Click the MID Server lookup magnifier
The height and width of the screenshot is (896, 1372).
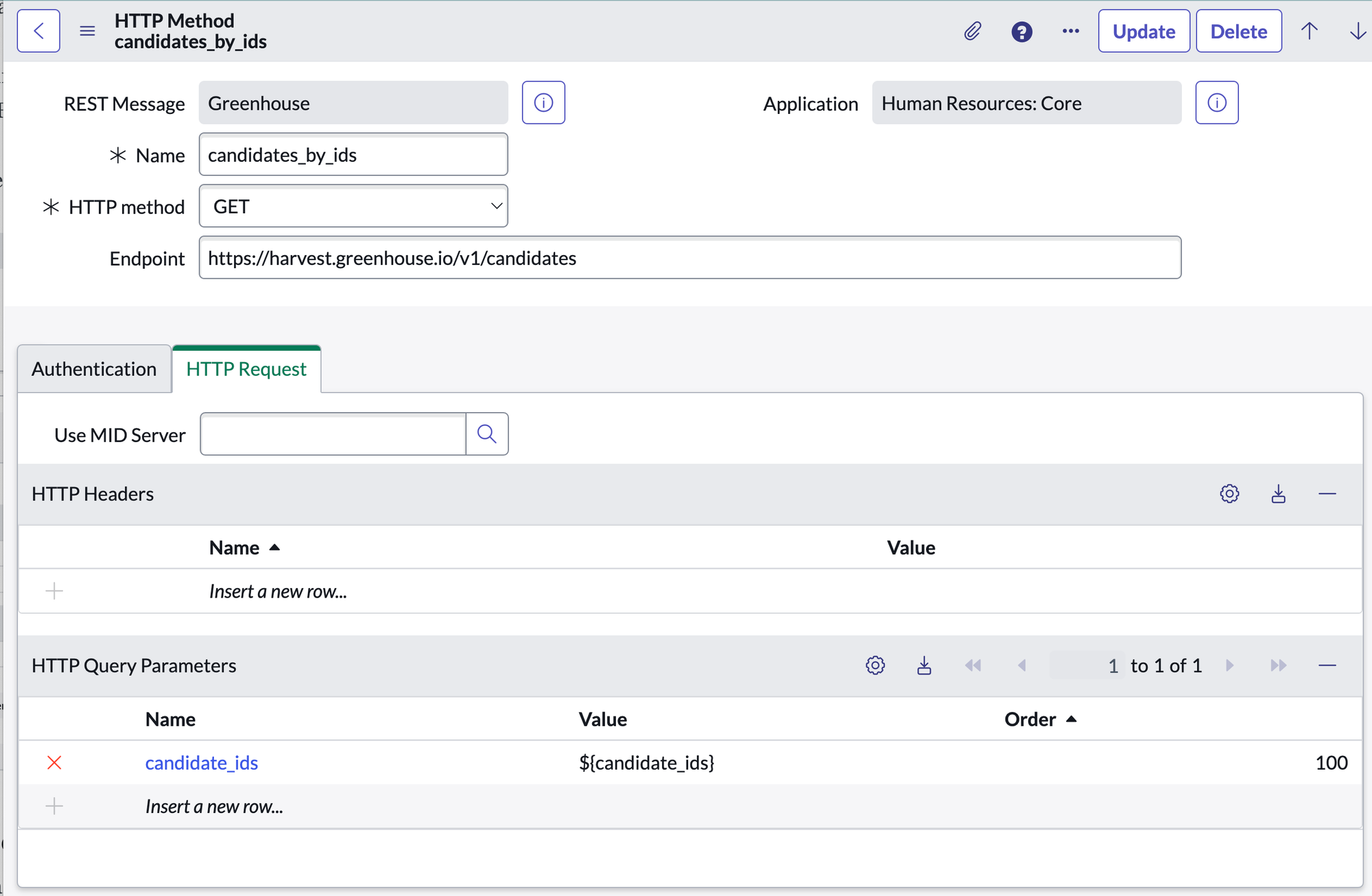(486, 434)
